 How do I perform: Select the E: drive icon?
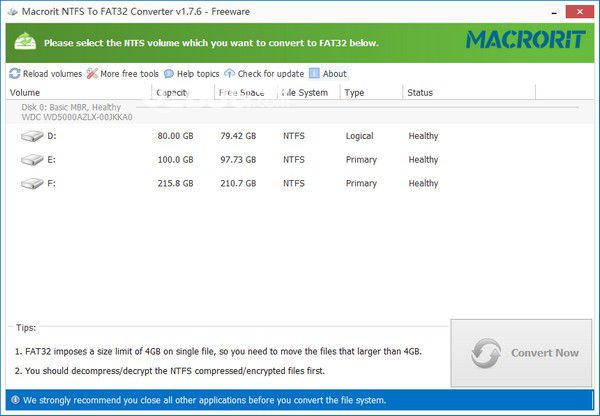click(32, 160)
